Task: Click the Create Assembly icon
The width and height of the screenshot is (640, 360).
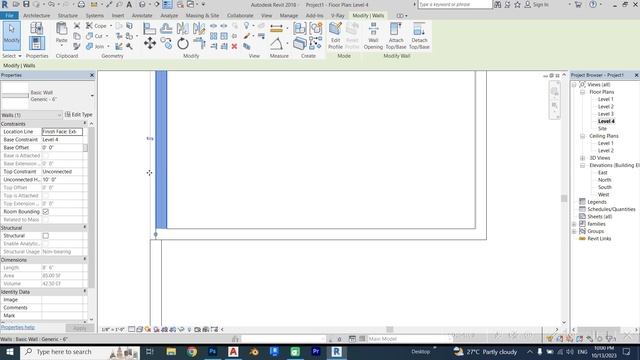Action: click(300, 28)
